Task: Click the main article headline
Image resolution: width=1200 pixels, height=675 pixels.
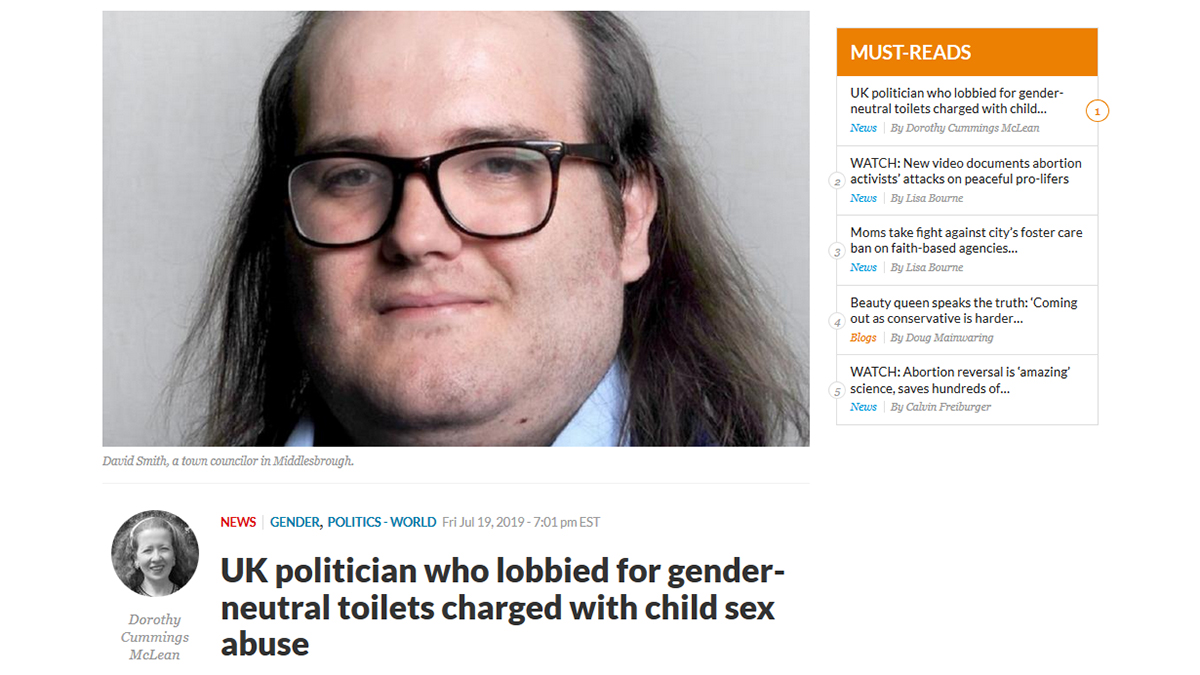Action: tap(502, 607)
